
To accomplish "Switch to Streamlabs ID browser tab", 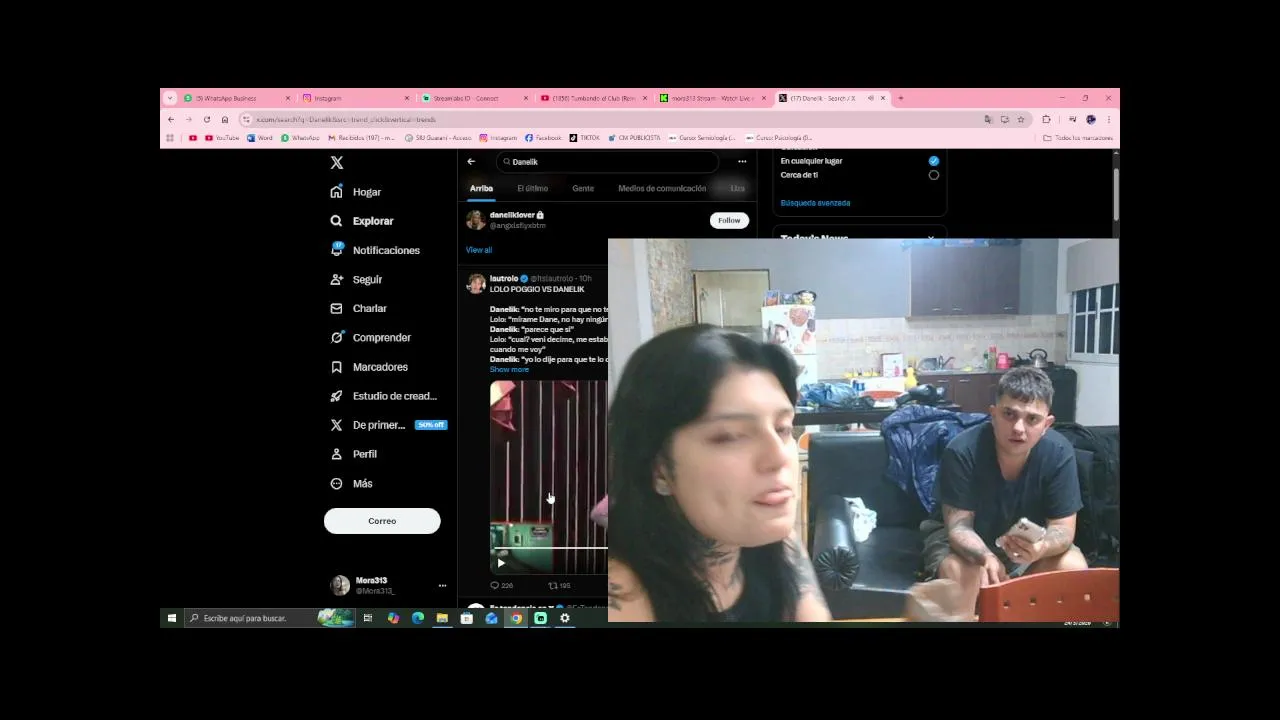I will [x=474, y=98].
